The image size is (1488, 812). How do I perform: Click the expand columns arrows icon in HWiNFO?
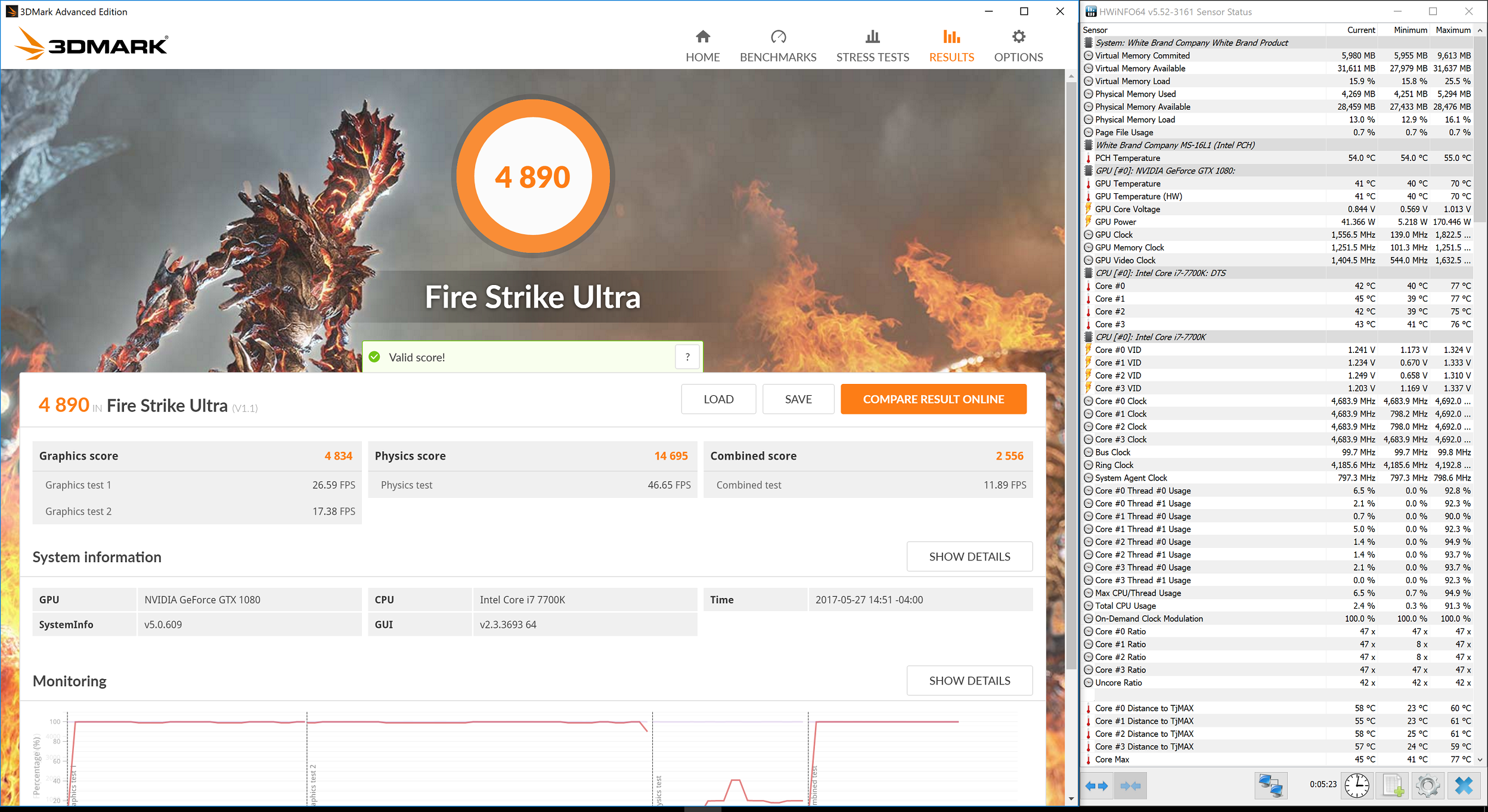(1096, 786)
